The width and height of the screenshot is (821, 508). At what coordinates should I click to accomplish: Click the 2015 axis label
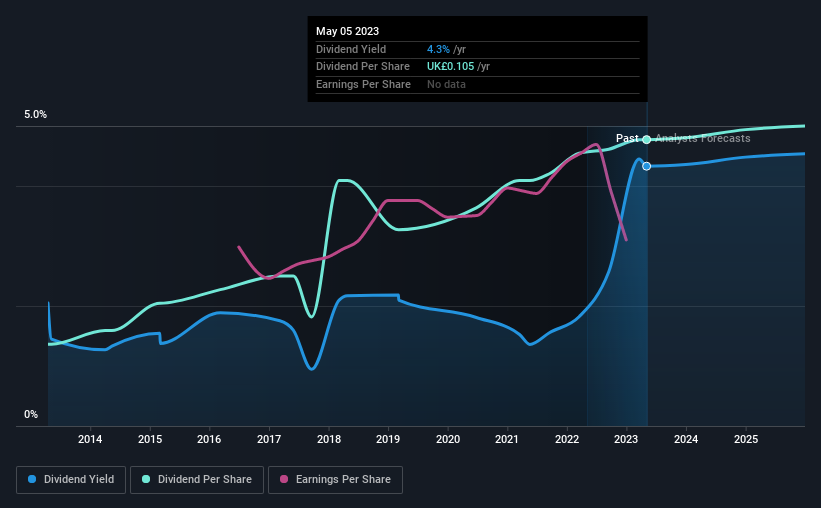(150, 439)
